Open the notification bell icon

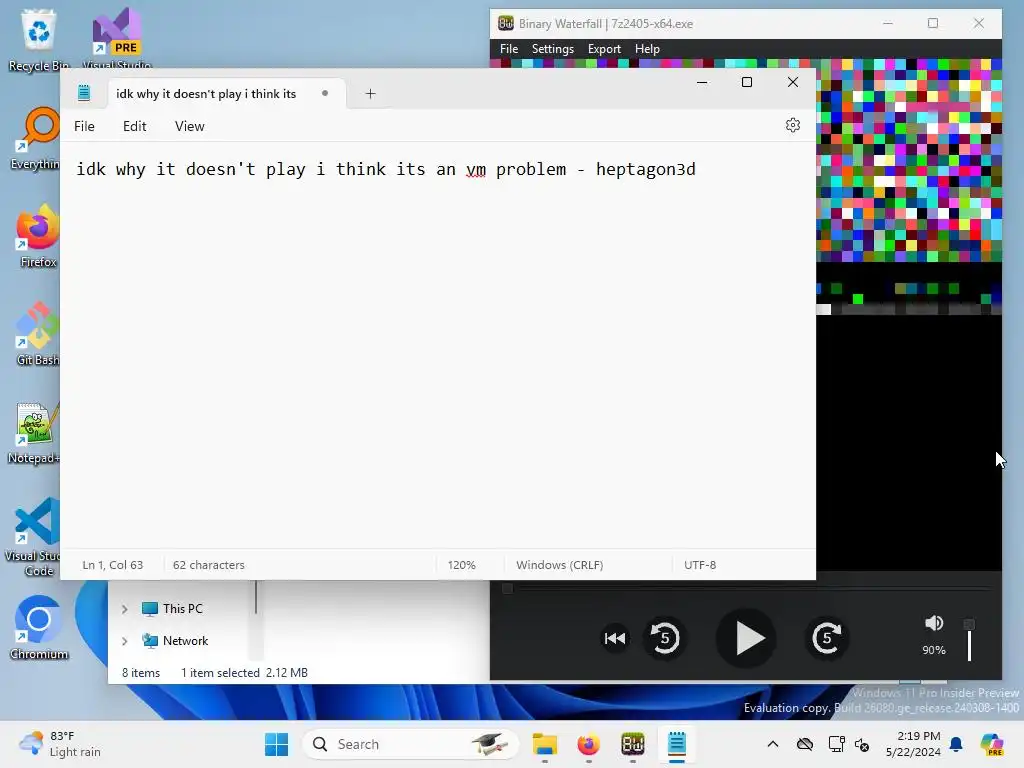point(956,744)
